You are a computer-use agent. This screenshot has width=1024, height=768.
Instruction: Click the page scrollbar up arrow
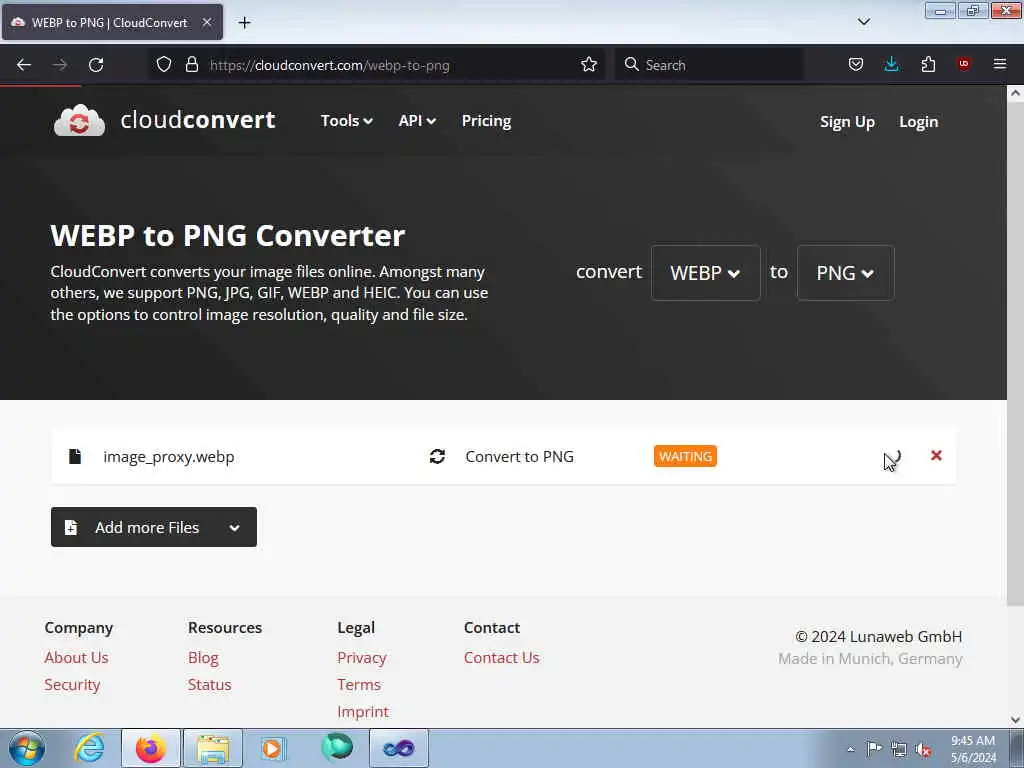pos(1015,93)
